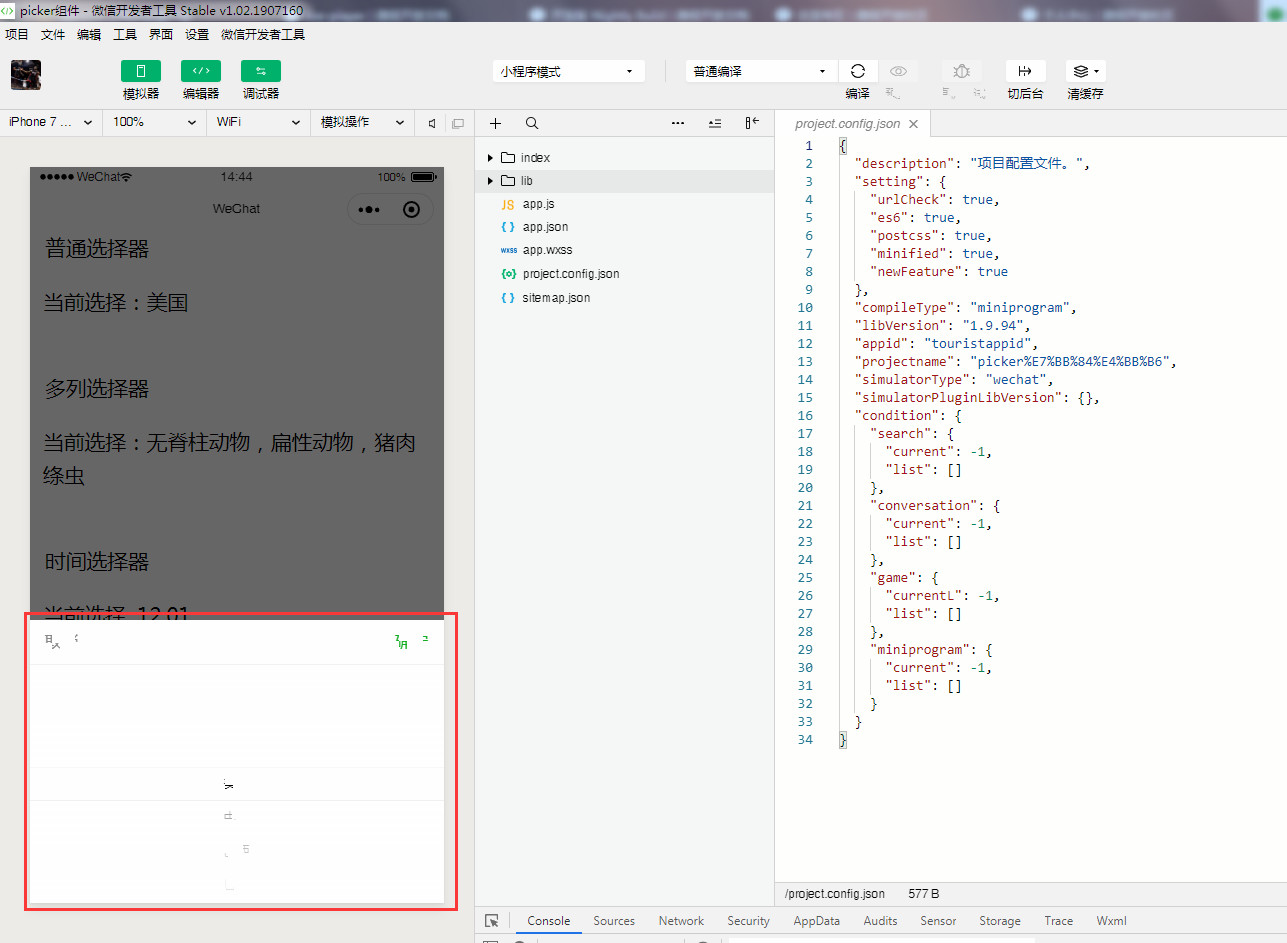Click the 清缓存 clear cache layers icon
This screenshot has width=1287, height=943.
(1080, 71)
